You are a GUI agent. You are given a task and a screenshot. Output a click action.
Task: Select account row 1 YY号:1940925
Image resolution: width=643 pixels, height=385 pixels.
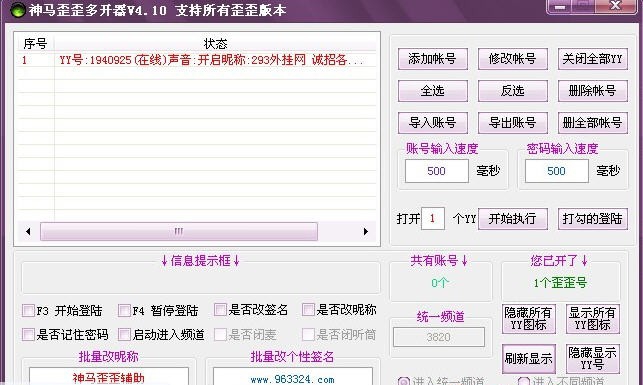197,60
